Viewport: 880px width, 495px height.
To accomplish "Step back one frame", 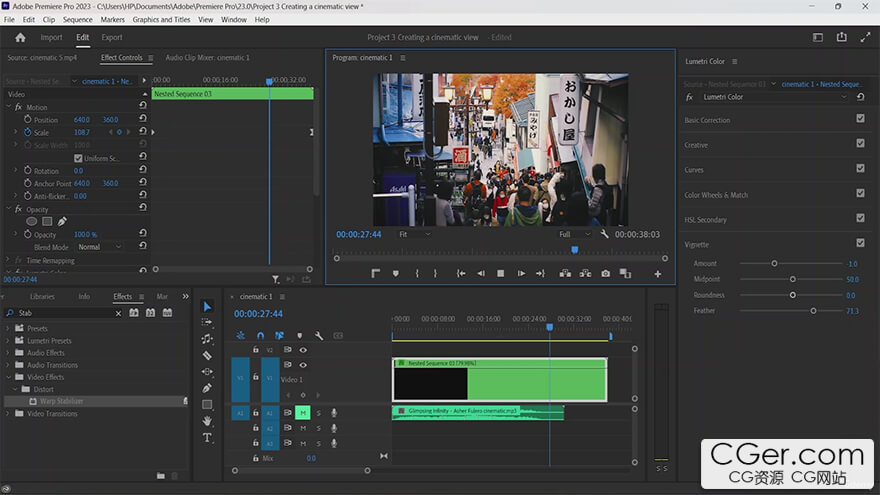I will 481,273.
